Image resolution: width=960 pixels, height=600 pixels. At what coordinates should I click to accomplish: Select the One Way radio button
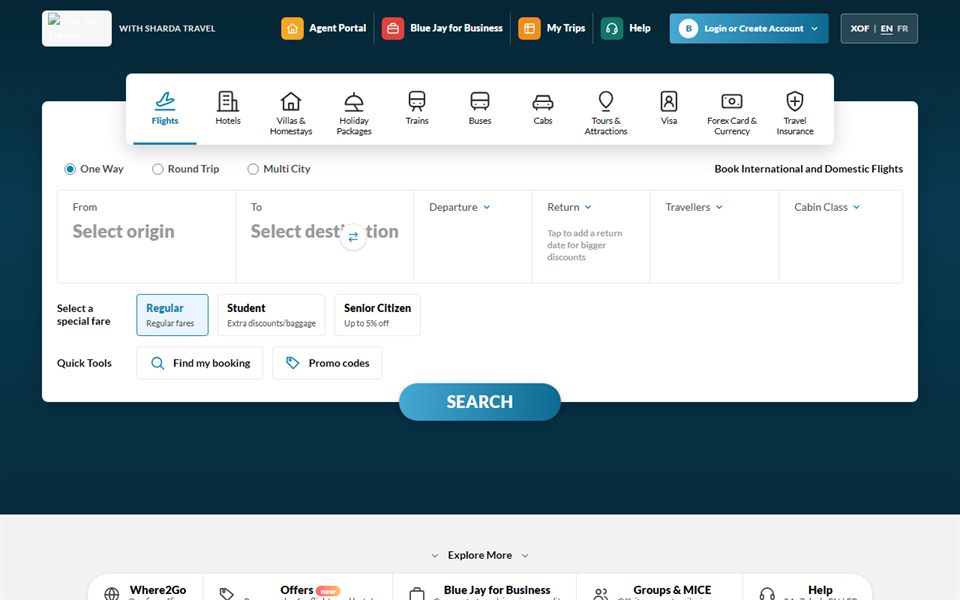70,169
